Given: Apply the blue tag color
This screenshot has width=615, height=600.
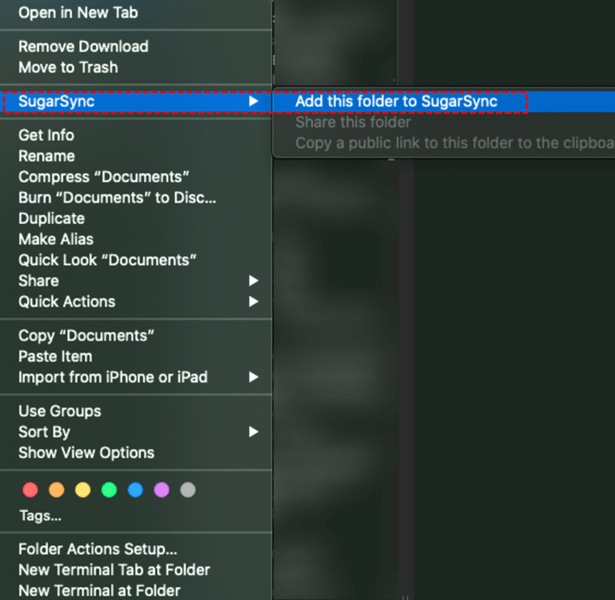Looking at the screenshot, I should click(135, 490).
